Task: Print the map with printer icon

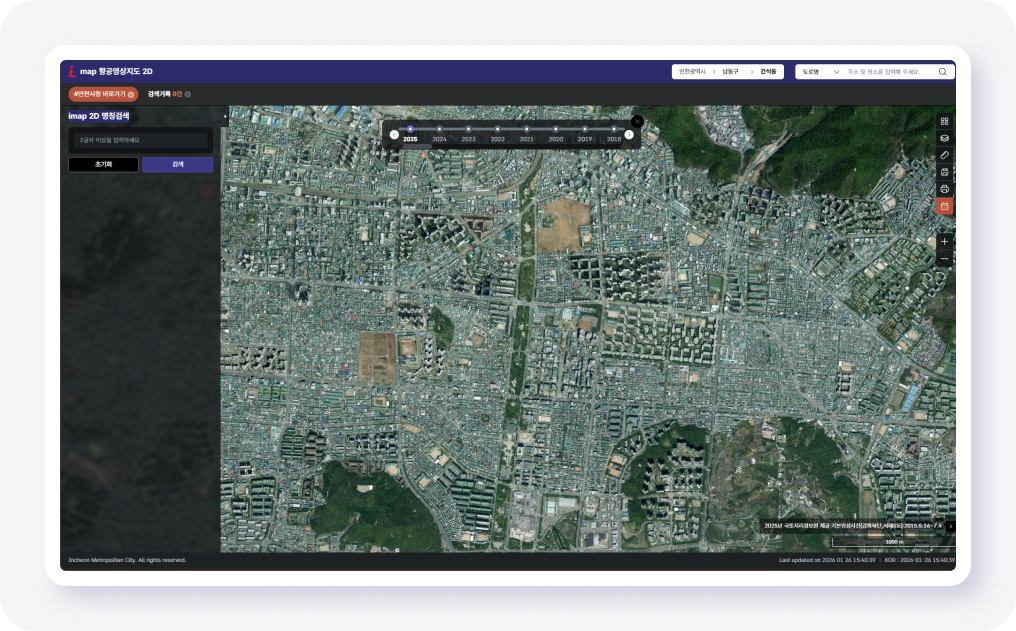Action: [944, 189]
